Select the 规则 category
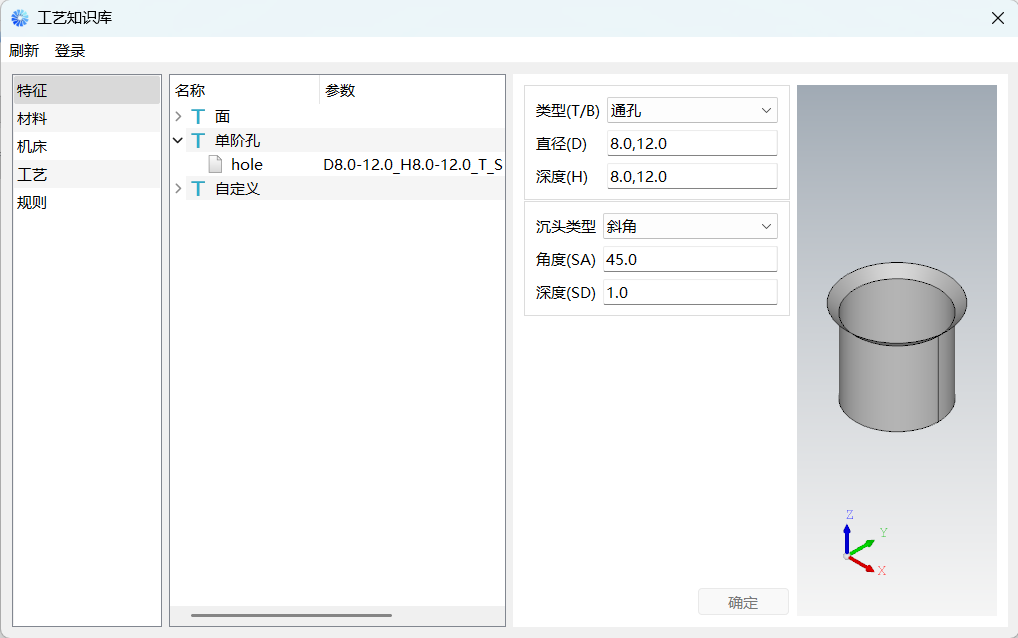The height and width of the screenshot is (638, 1018). (32, 203)
